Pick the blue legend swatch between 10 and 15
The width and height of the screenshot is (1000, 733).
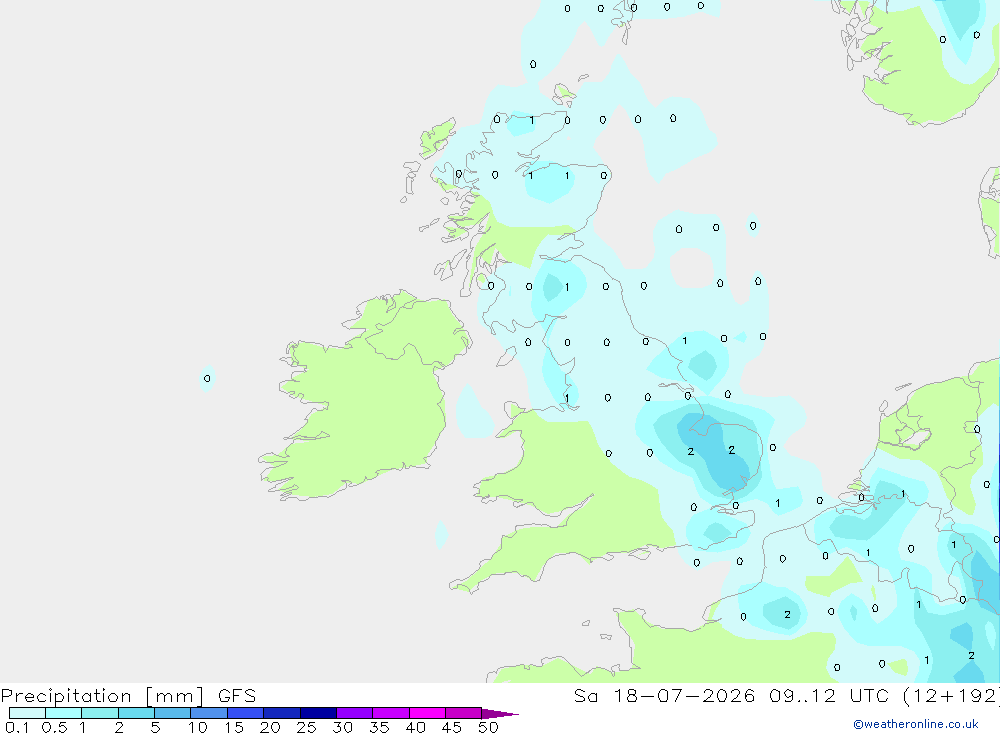209,713
